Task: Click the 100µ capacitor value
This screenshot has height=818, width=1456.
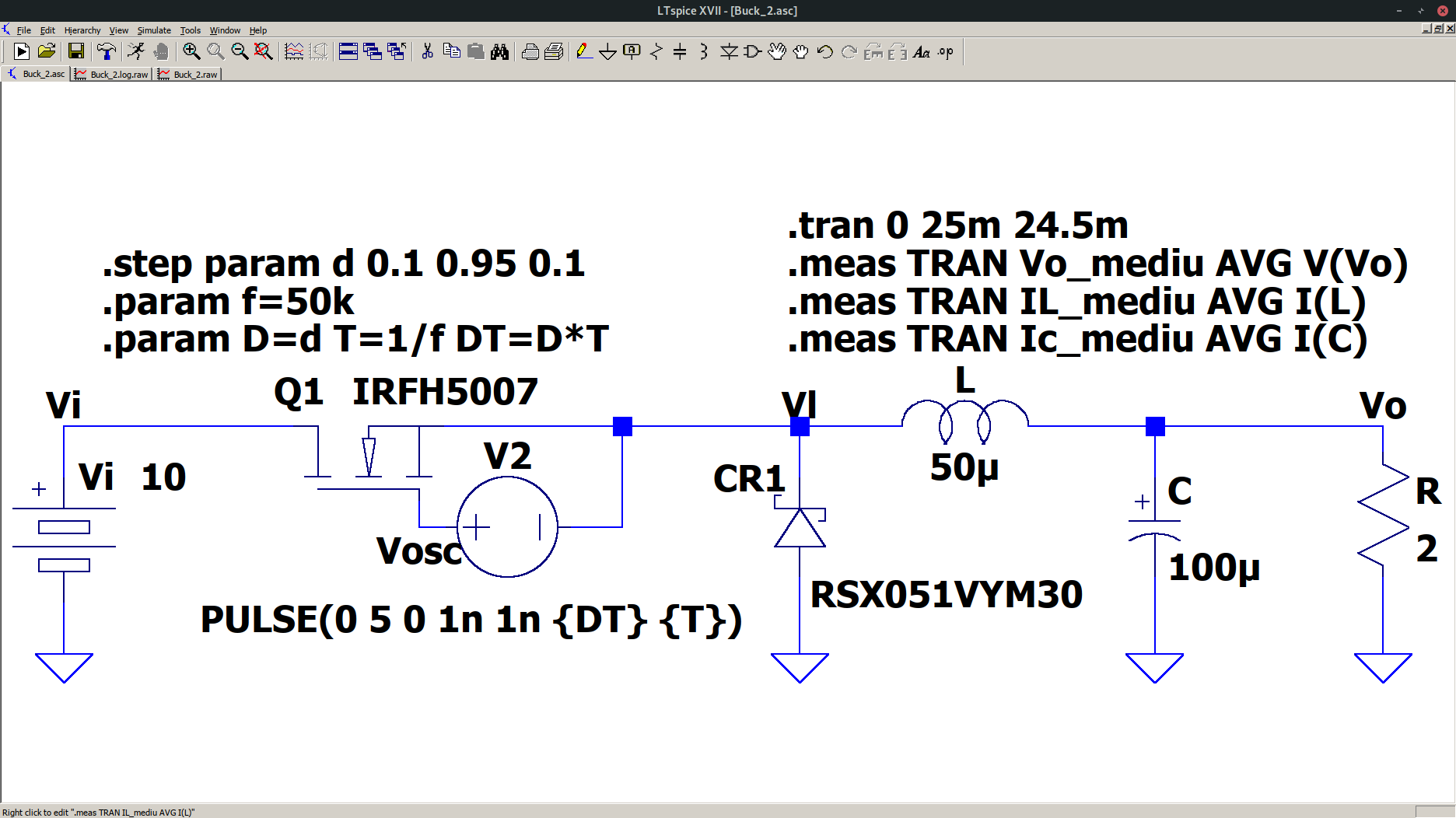Action: point(1214,568)
